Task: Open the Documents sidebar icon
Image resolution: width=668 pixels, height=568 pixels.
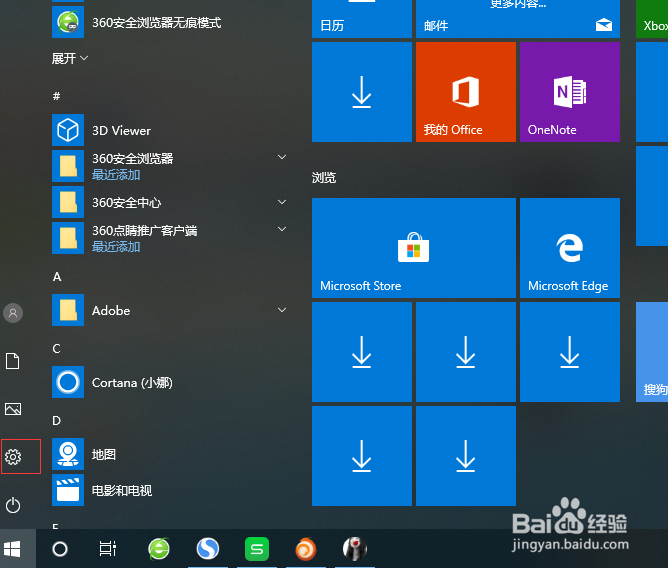Action: 13,361
